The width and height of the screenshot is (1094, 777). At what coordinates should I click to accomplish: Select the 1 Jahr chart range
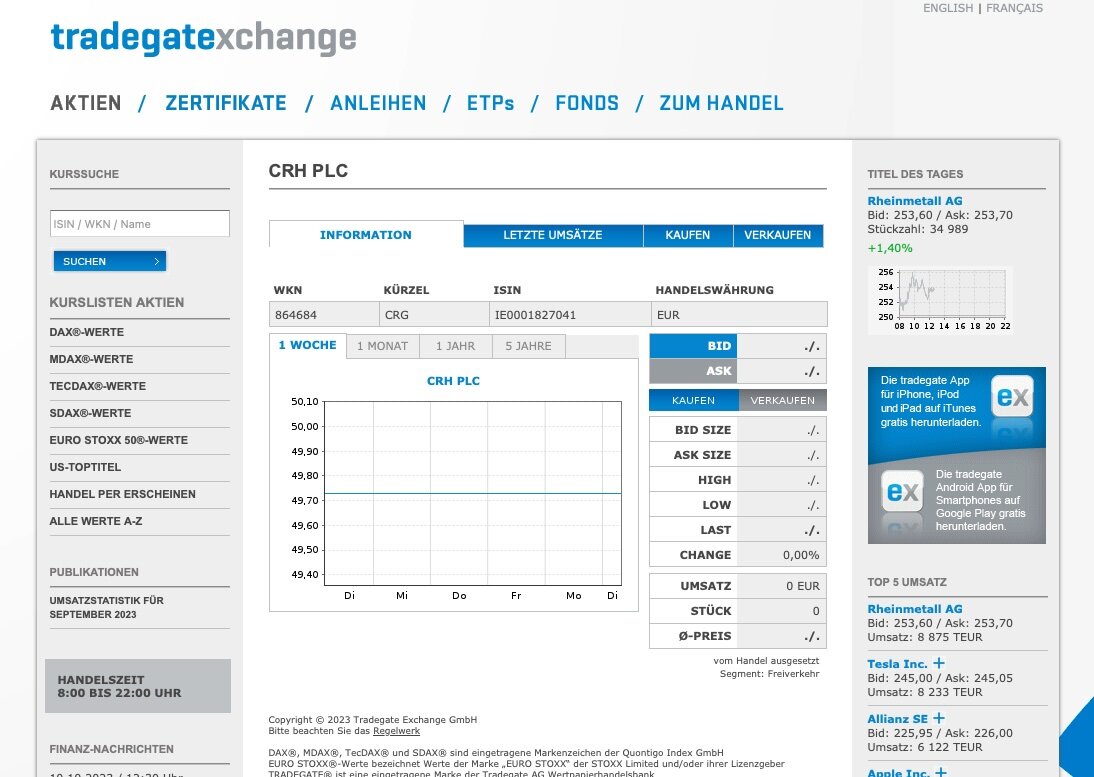click(456, 346)
